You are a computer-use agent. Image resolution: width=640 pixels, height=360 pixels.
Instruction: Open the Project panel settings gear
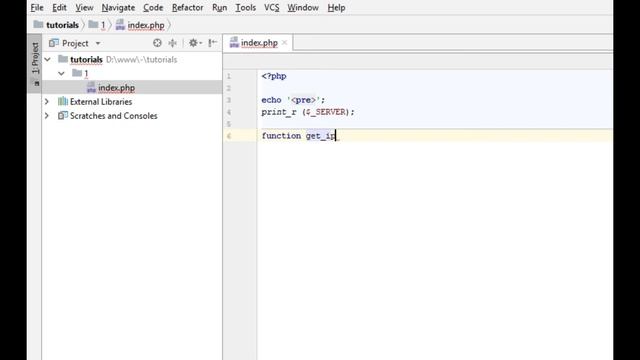[194, 43]
